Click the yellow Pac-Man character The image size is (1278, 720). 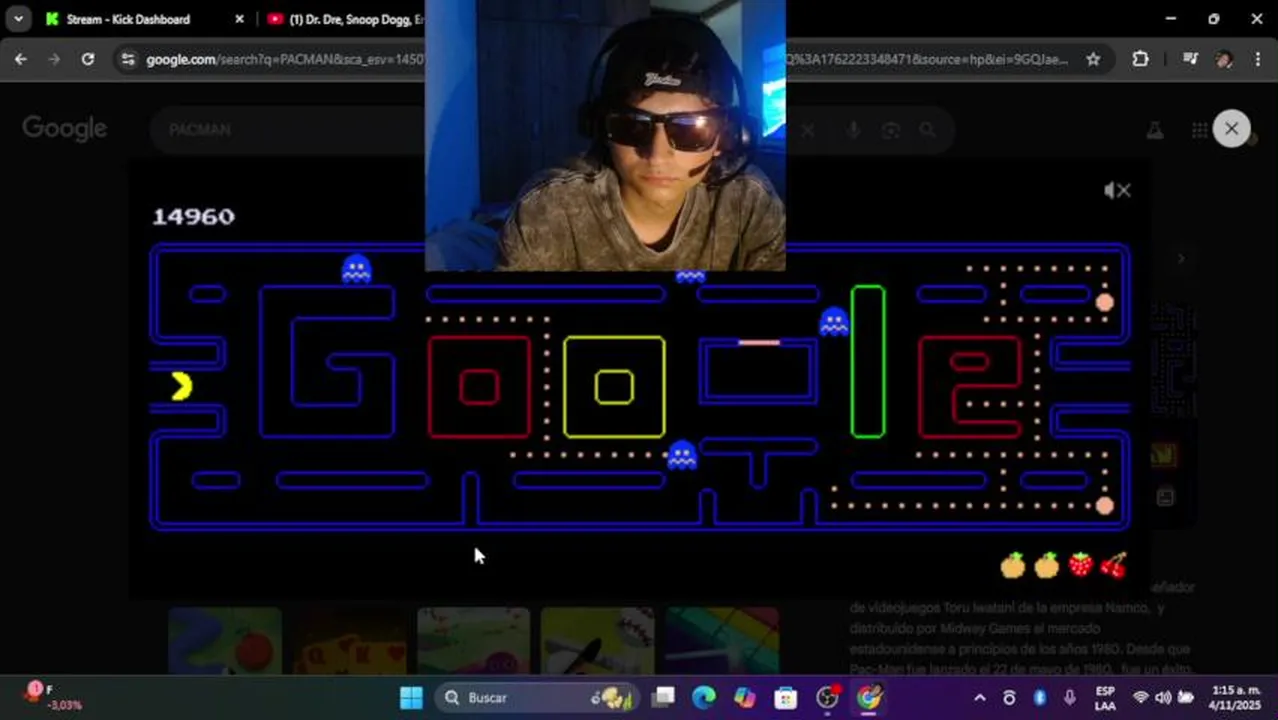[x=181, y=386]
